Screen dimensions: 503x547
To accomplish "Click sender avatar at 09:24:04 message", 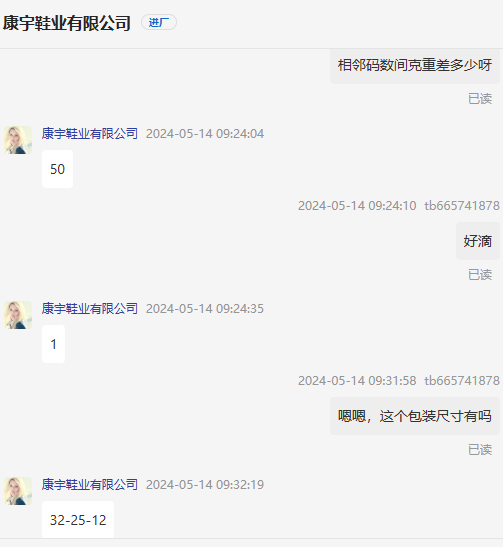I will (x=18, y=140).
